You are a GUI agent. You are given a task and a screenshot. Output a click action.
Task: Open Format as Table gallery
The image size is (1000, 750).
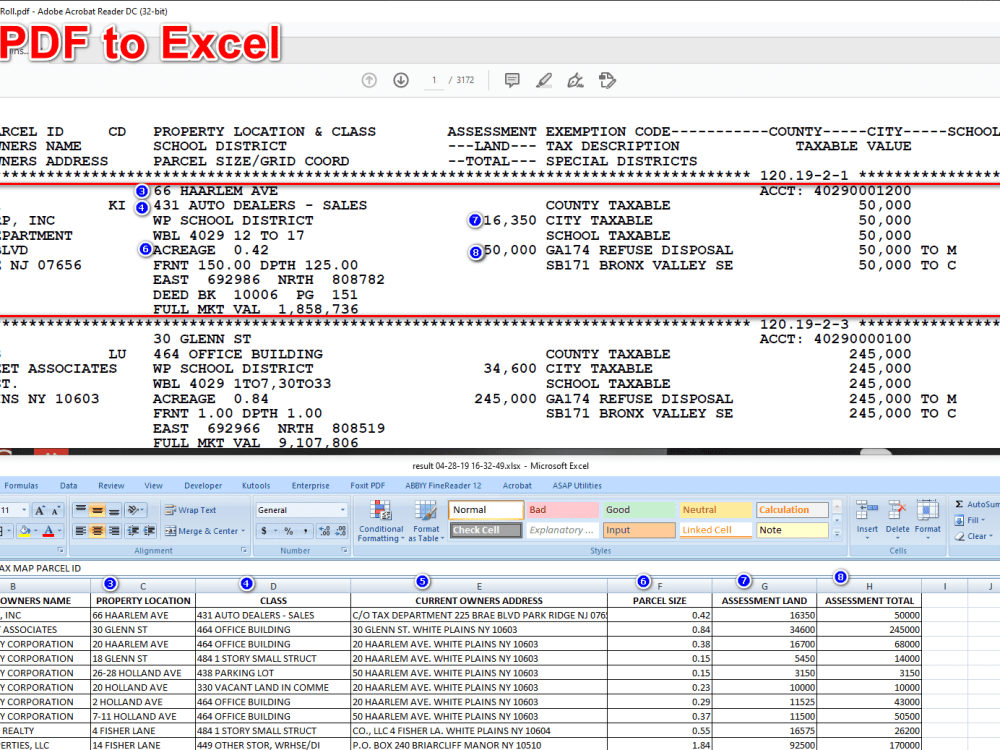[x=425, y=521]
